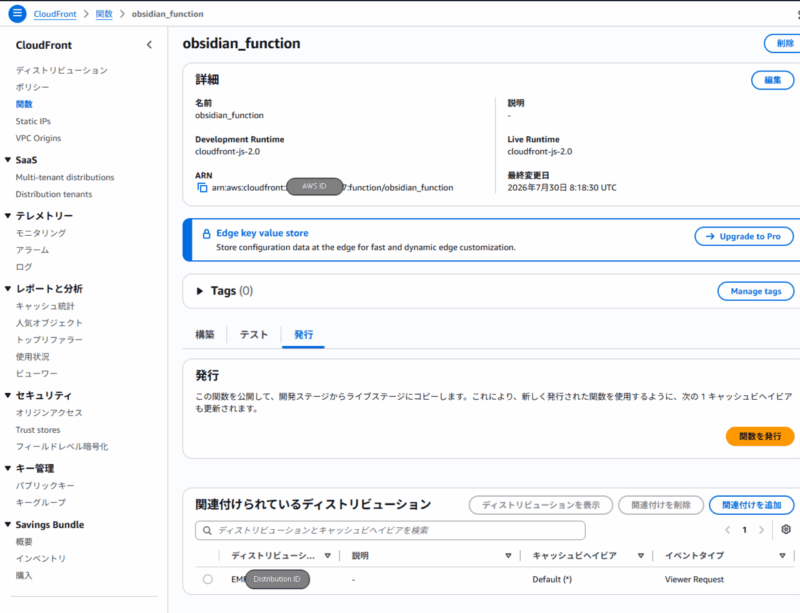Click the 関連付けを追加 button
The width and height of the screenshot is (800, 613).
click(752, 505)
